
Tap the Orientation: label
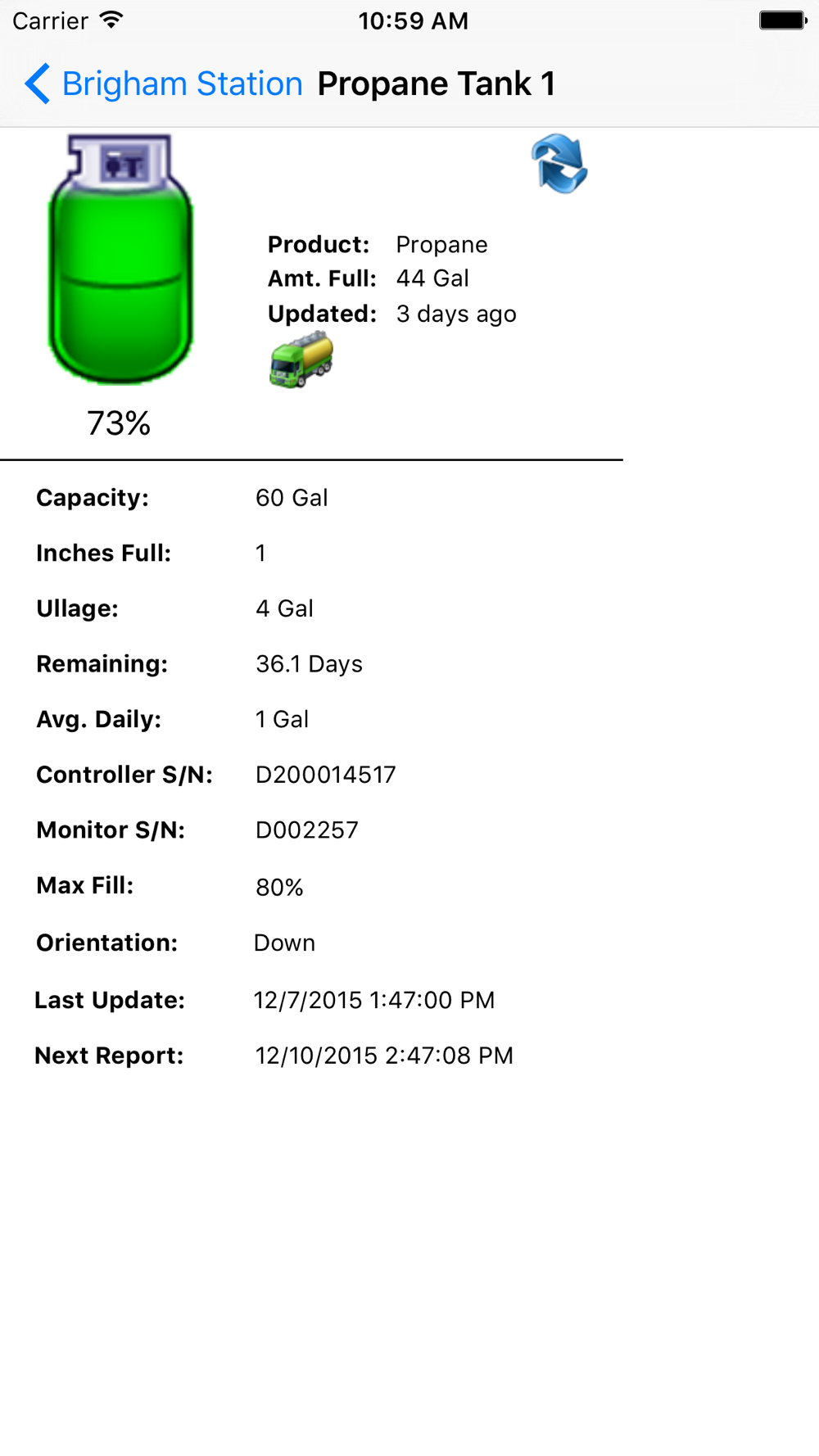pos(107,943)
